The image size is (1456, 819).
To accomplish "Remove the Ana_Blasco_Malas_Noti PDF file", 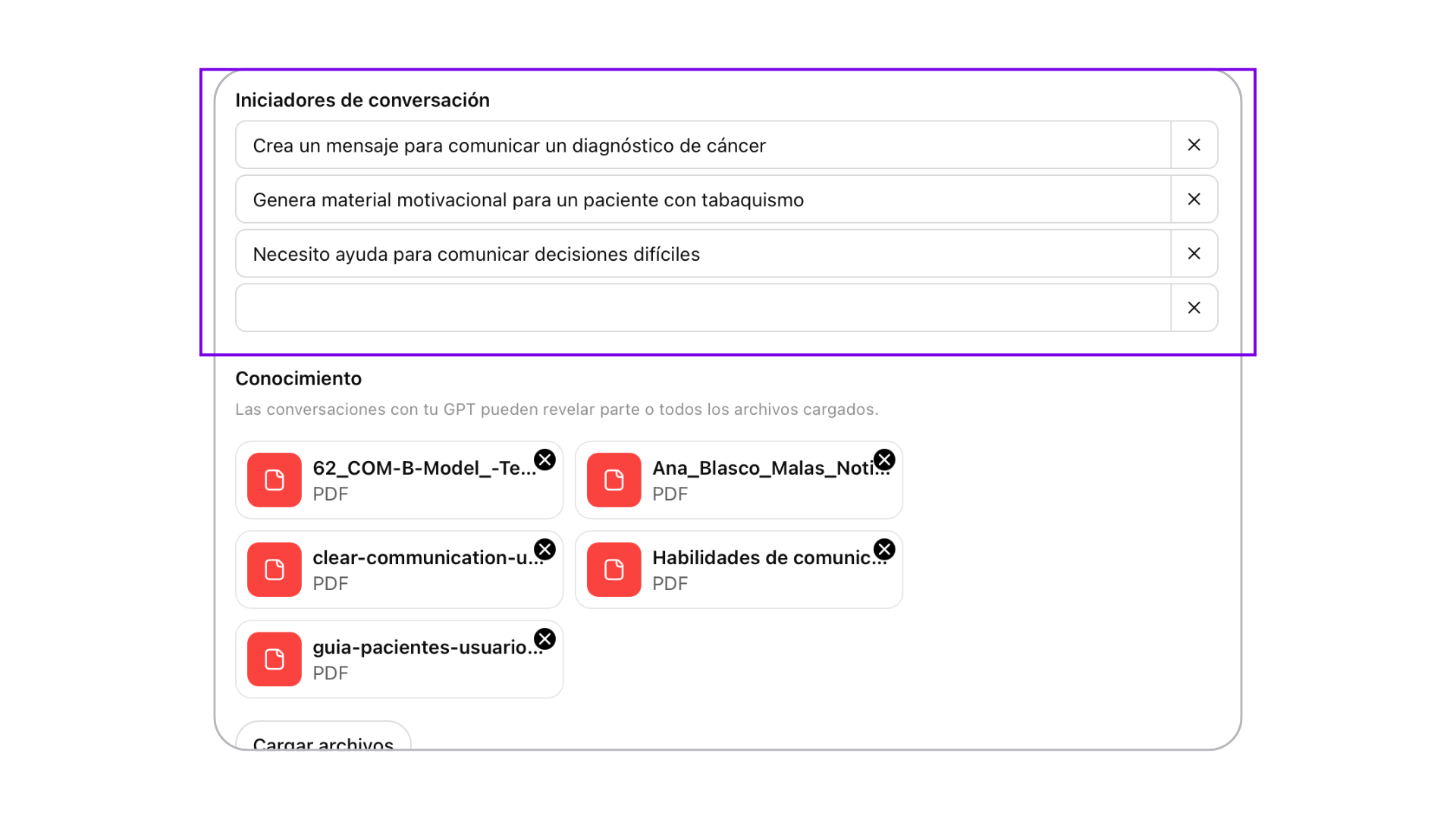I will pyautogui.click(x=884, y=460).
